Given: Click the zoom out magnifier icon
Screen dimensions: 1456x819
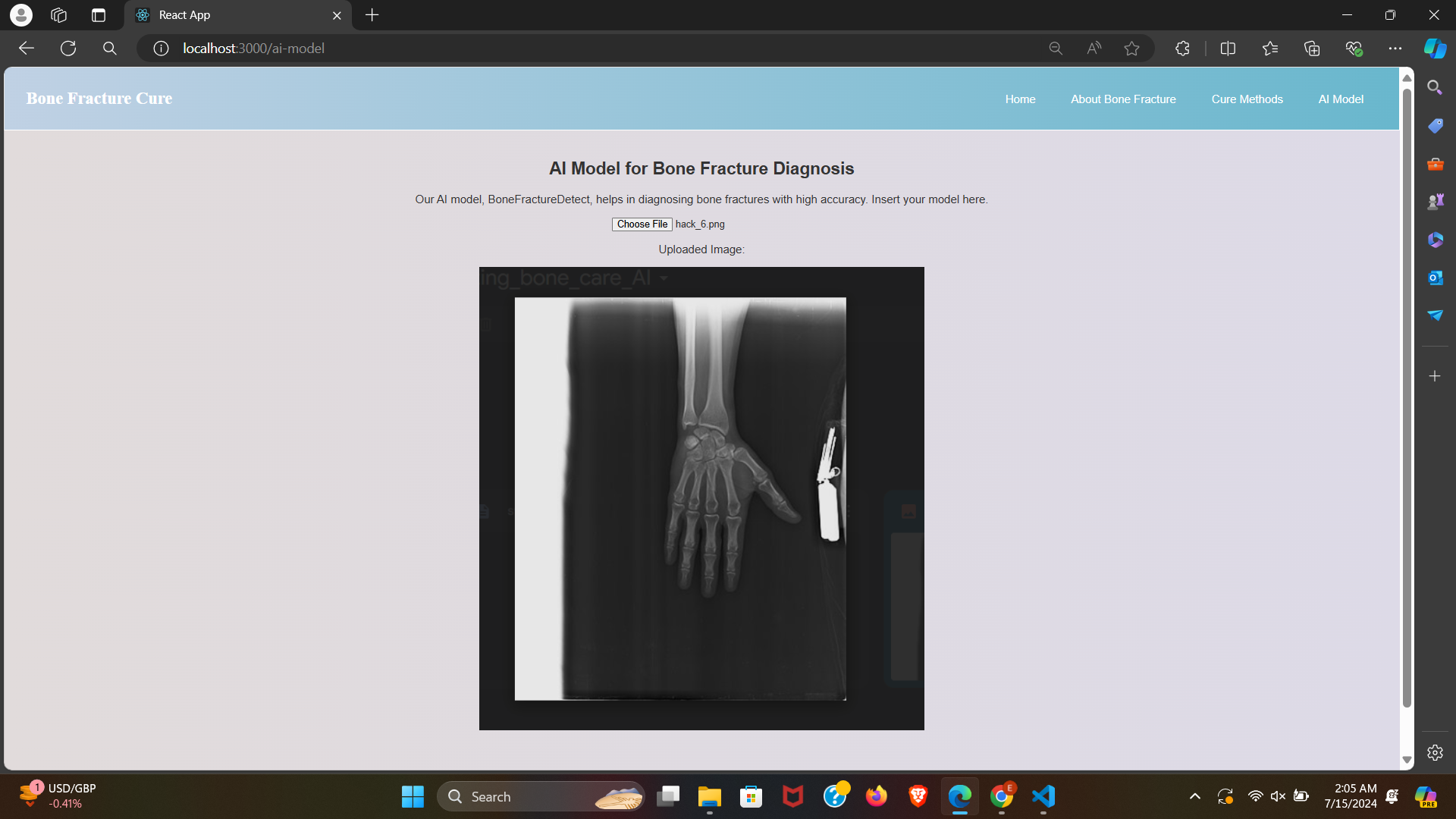Looking at the screenshot, I should tap(1055, 49).
